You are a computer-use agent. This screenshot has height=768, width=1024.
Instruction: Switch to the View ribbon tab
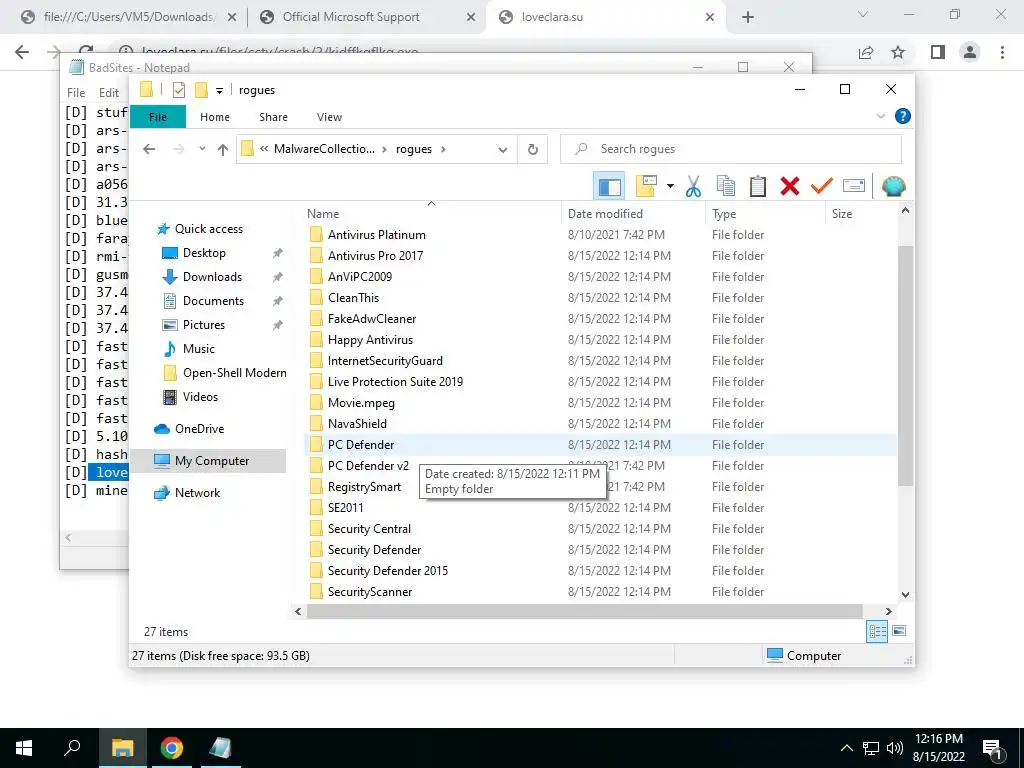(329, 117)
